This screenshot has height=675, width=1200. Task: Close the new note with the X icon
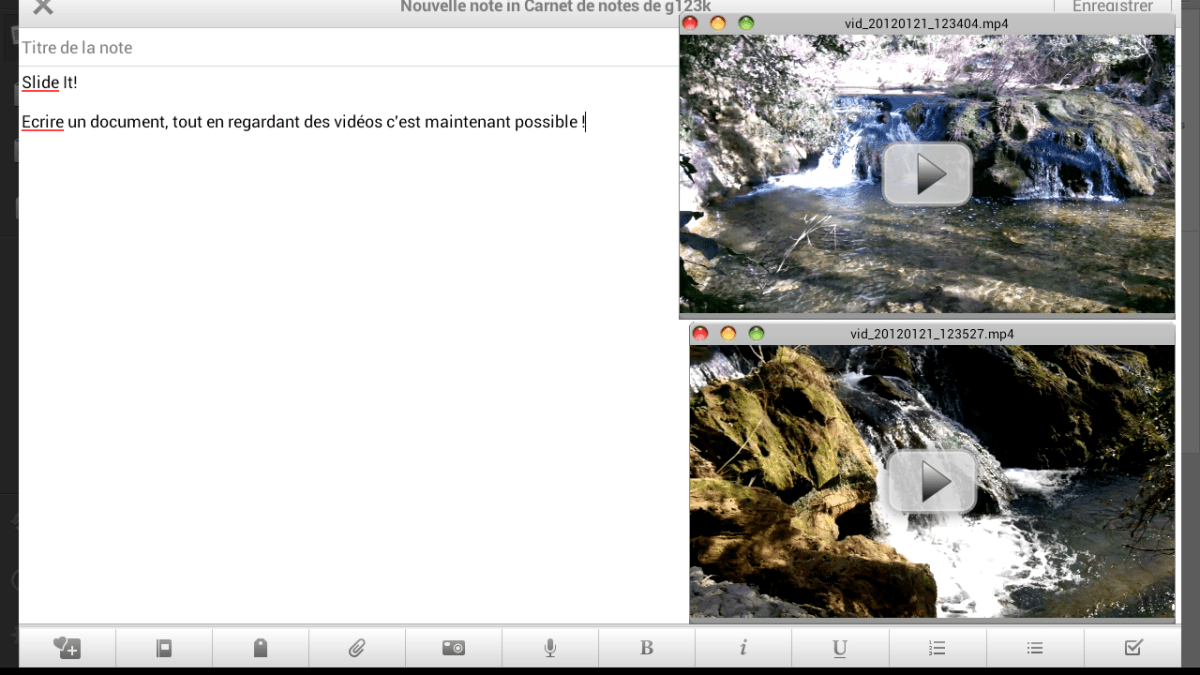tap(42, 8)
